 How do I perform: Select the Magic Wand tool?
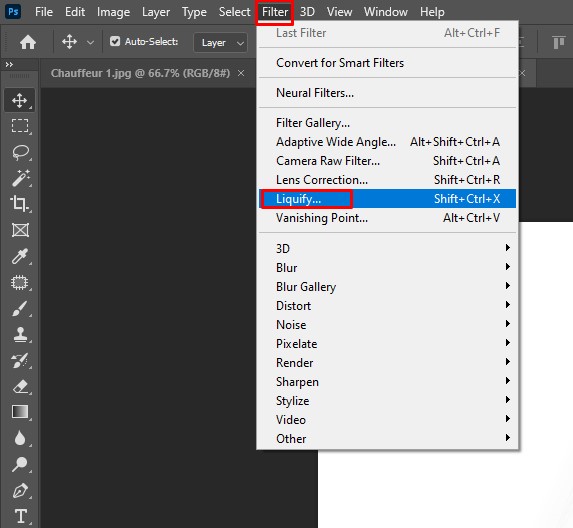[x=20, y=178]
